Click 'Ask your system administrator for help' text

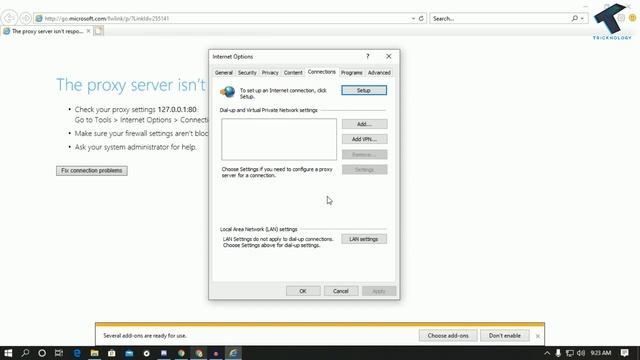[x=136, y=147]
